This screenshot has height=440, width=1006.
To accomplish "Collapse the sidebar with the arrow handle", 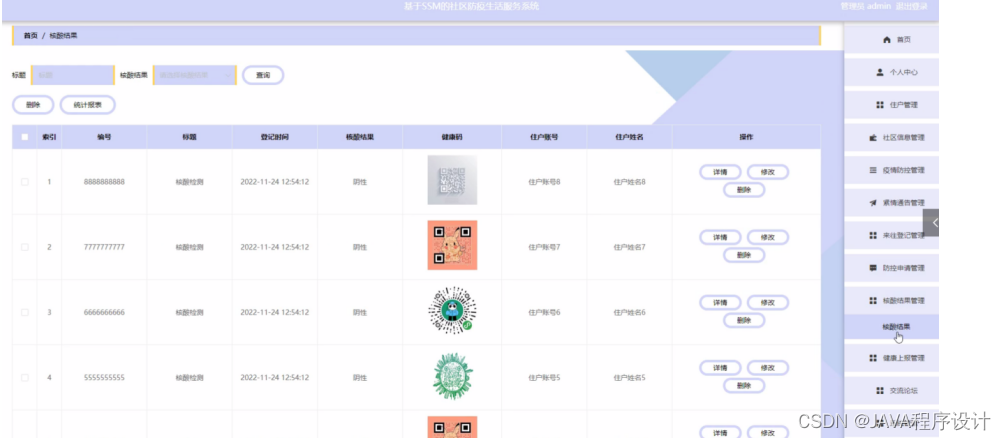I will point(932,223).
